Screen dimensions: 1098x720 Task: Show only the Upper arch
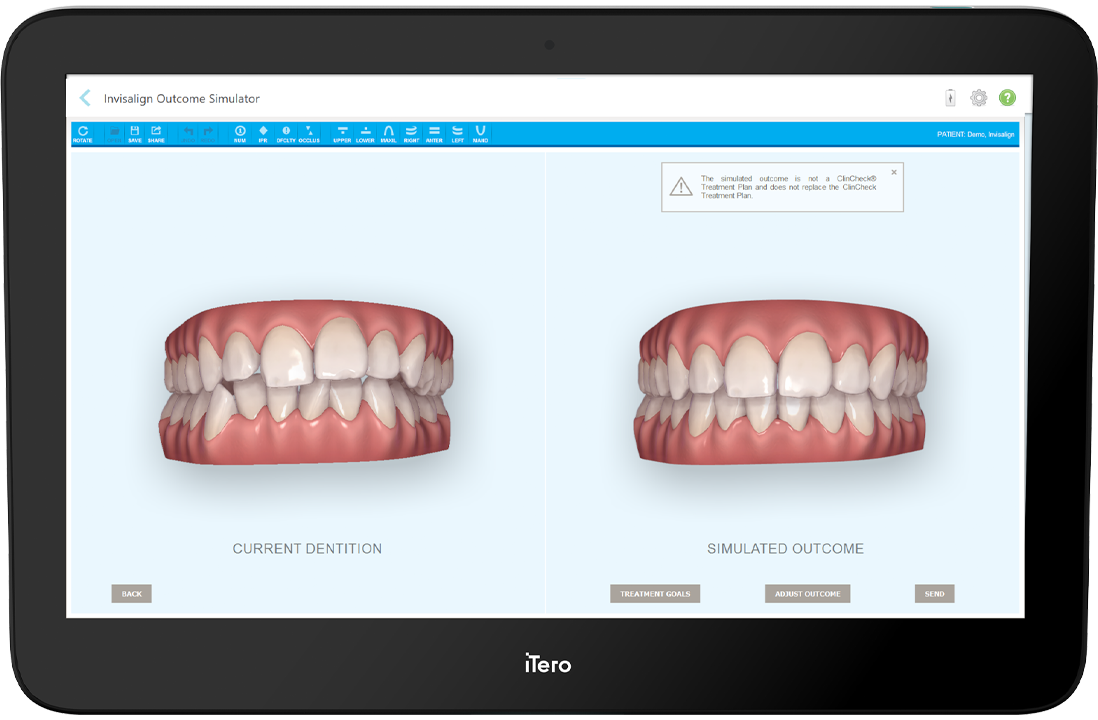click(x=342, y=134)
